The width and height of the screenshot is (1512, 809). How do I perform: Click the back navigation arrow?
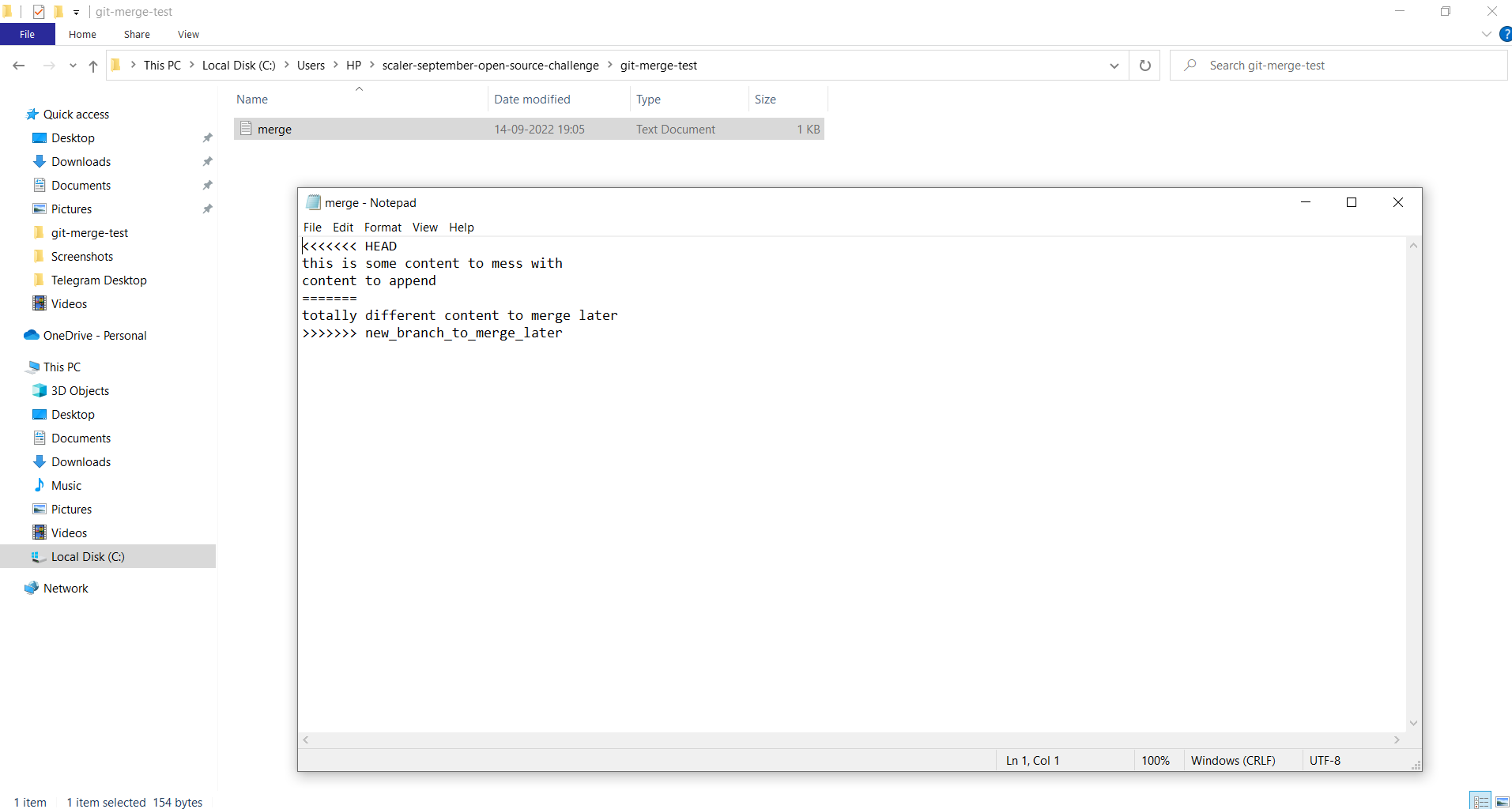click(18, 66)
